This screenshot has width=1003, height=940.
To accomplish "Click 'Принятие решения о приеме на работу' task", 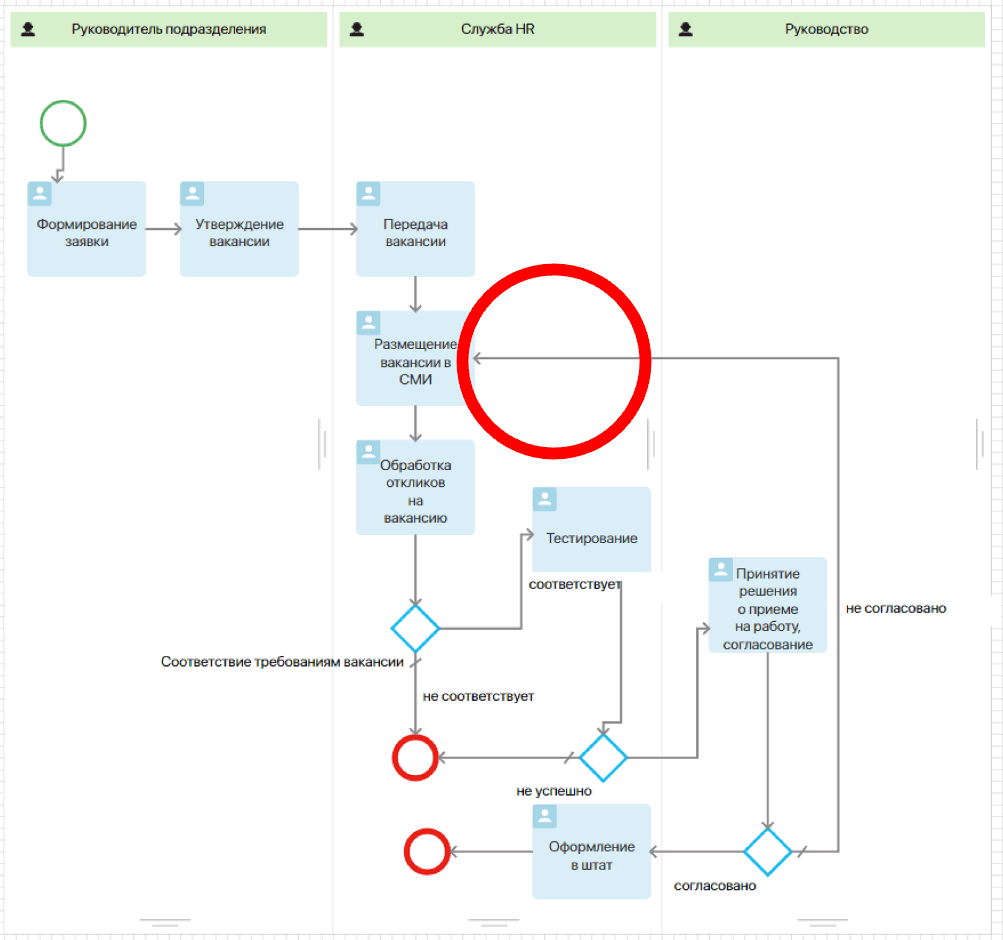I will [x=767, y=608].
